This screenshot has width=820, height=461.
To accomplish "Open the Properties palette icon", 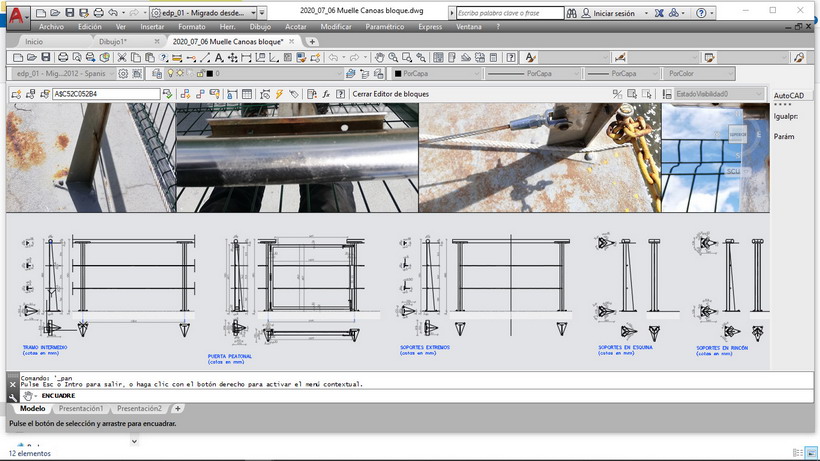I will (x=438, y=57).
